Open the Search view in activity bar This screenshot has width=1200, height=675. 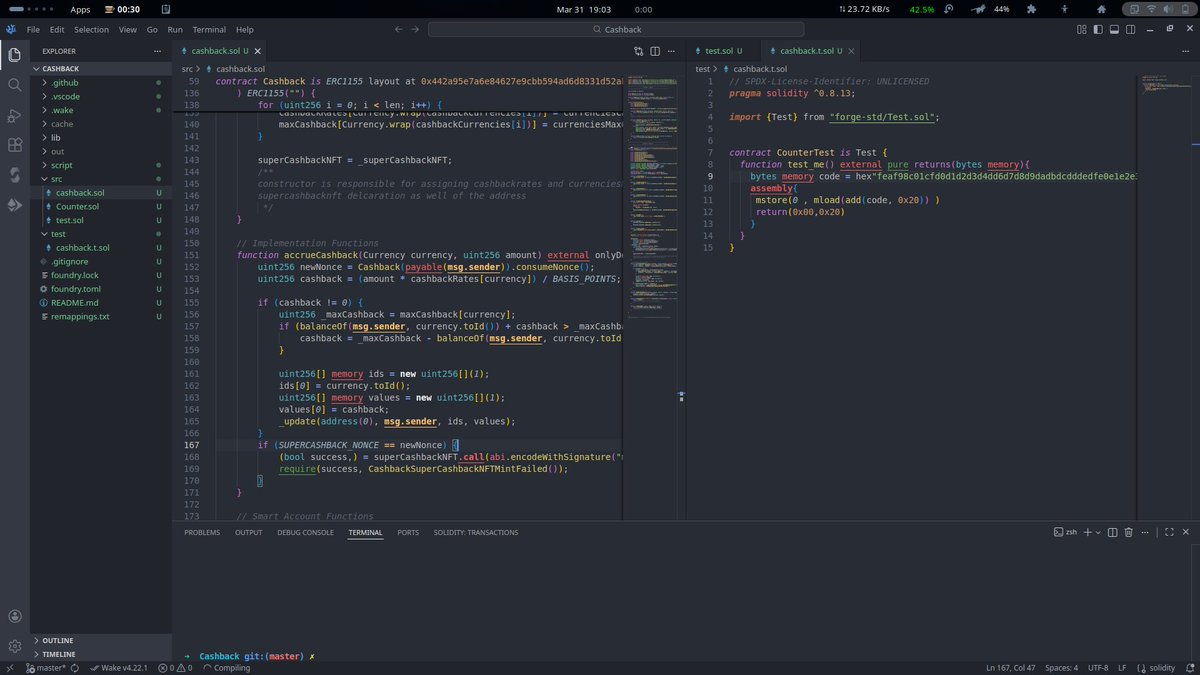[14, 85]
